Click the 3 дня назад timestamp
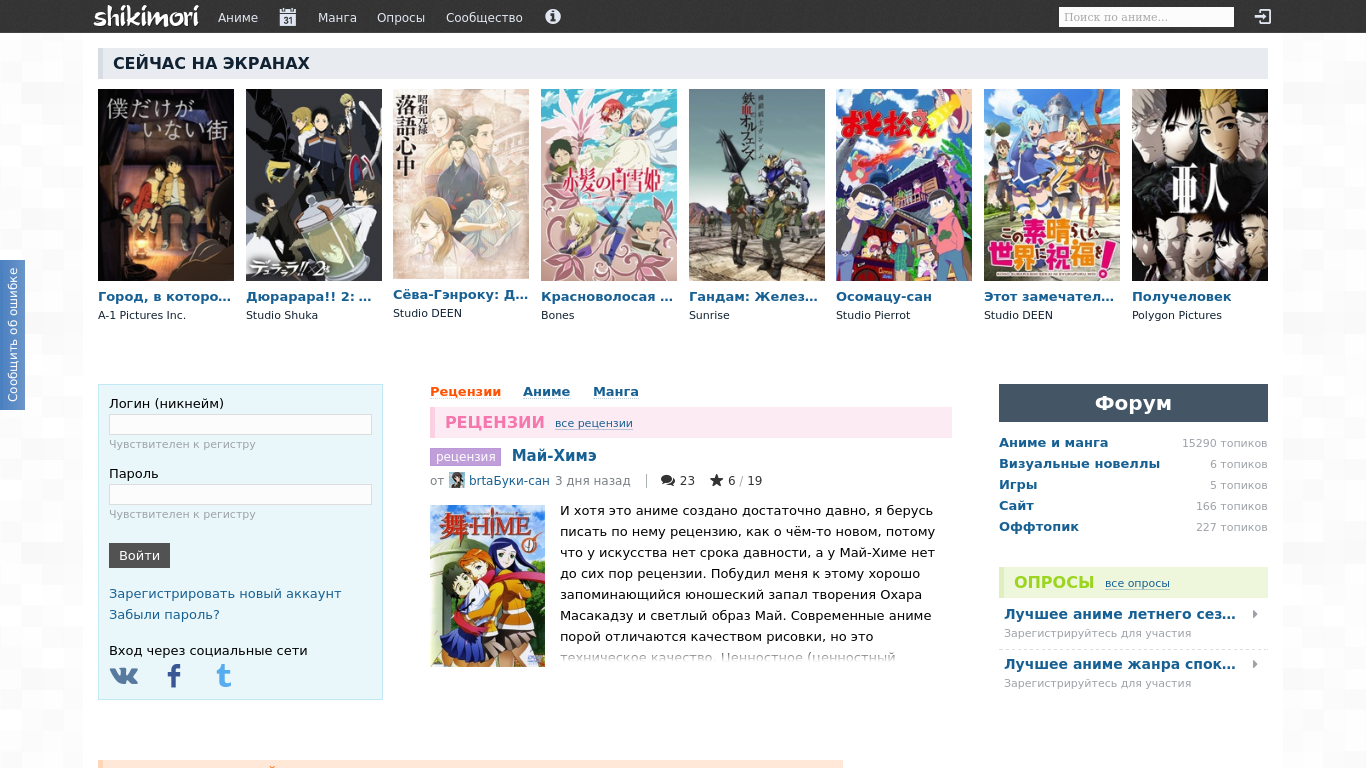 593,481
